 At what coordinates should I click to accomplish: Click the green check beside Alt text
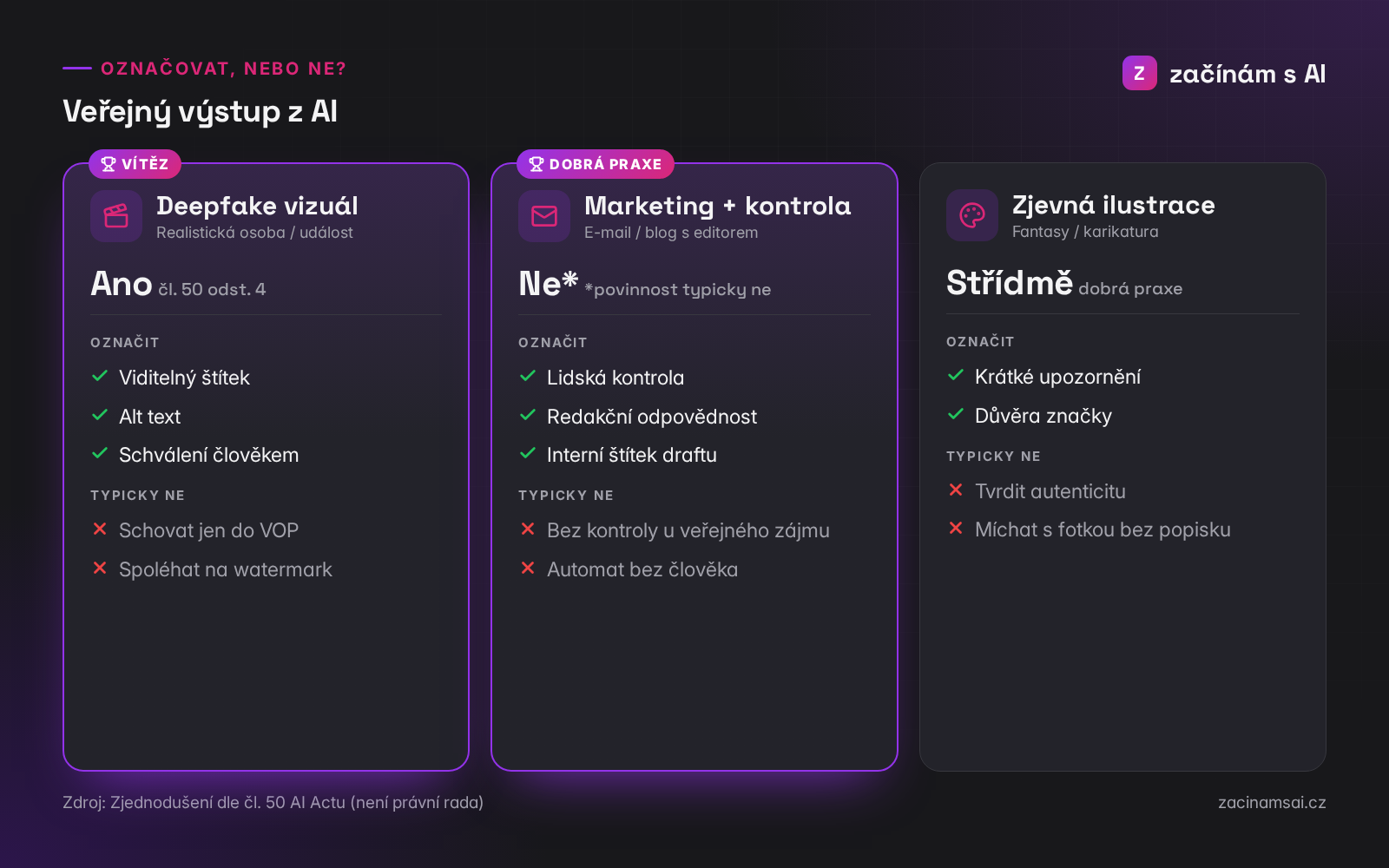(x=100, y=415)
